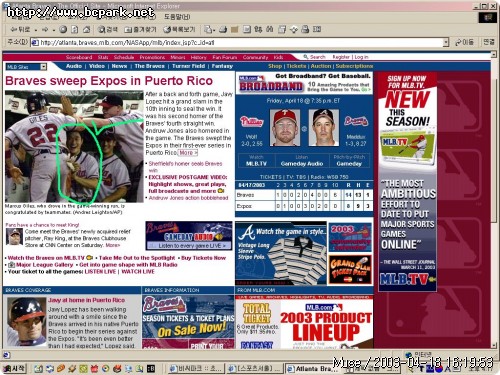The width and height of the screenshot is (500, 375).
Task: Click the video camera icon after 'Watch the Braves on MLB.TV'
Action: [x=89, y=258]
